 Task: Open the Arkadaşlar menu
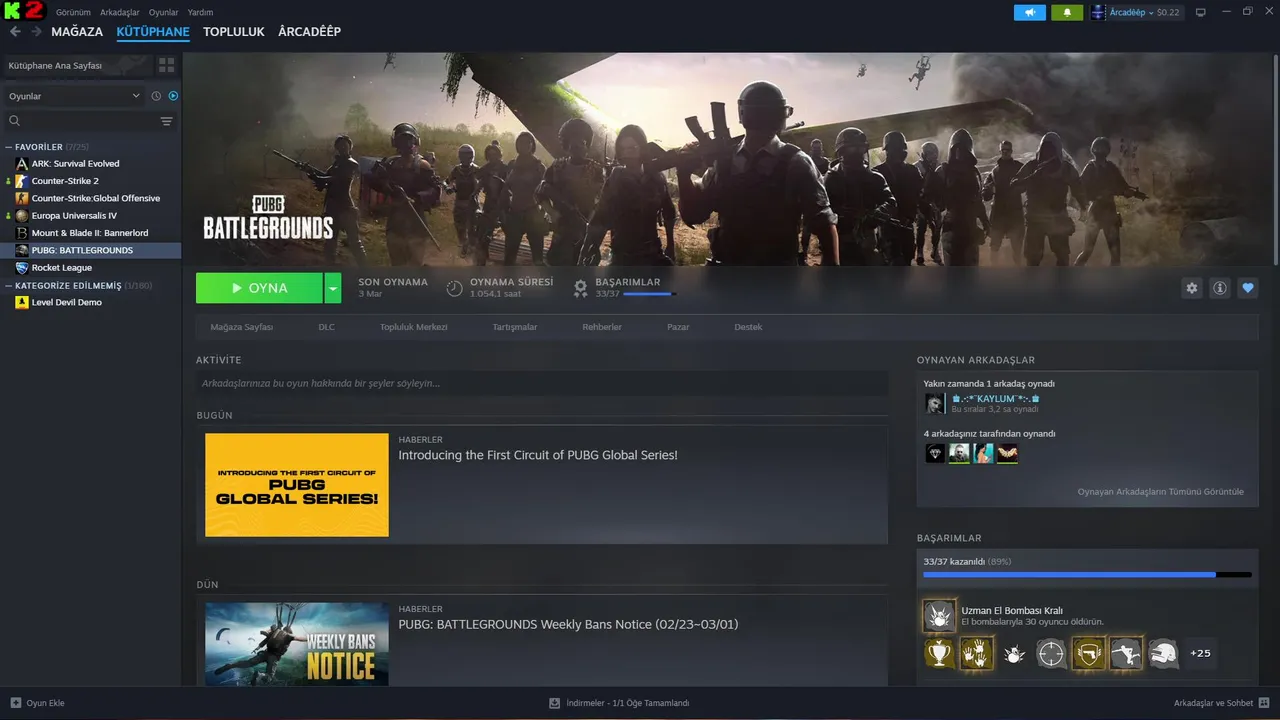coord(120,12)
